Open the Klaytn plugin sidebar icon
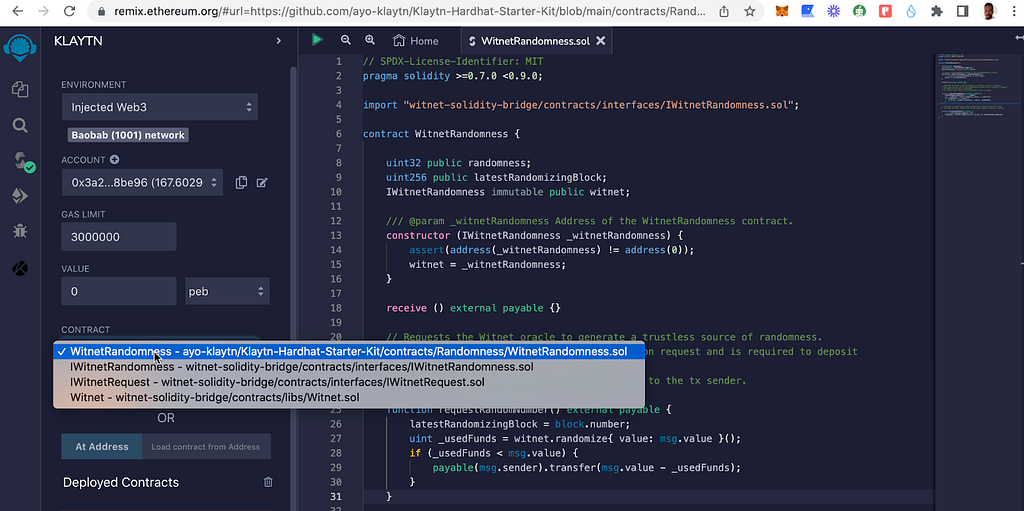 (20, 267)
